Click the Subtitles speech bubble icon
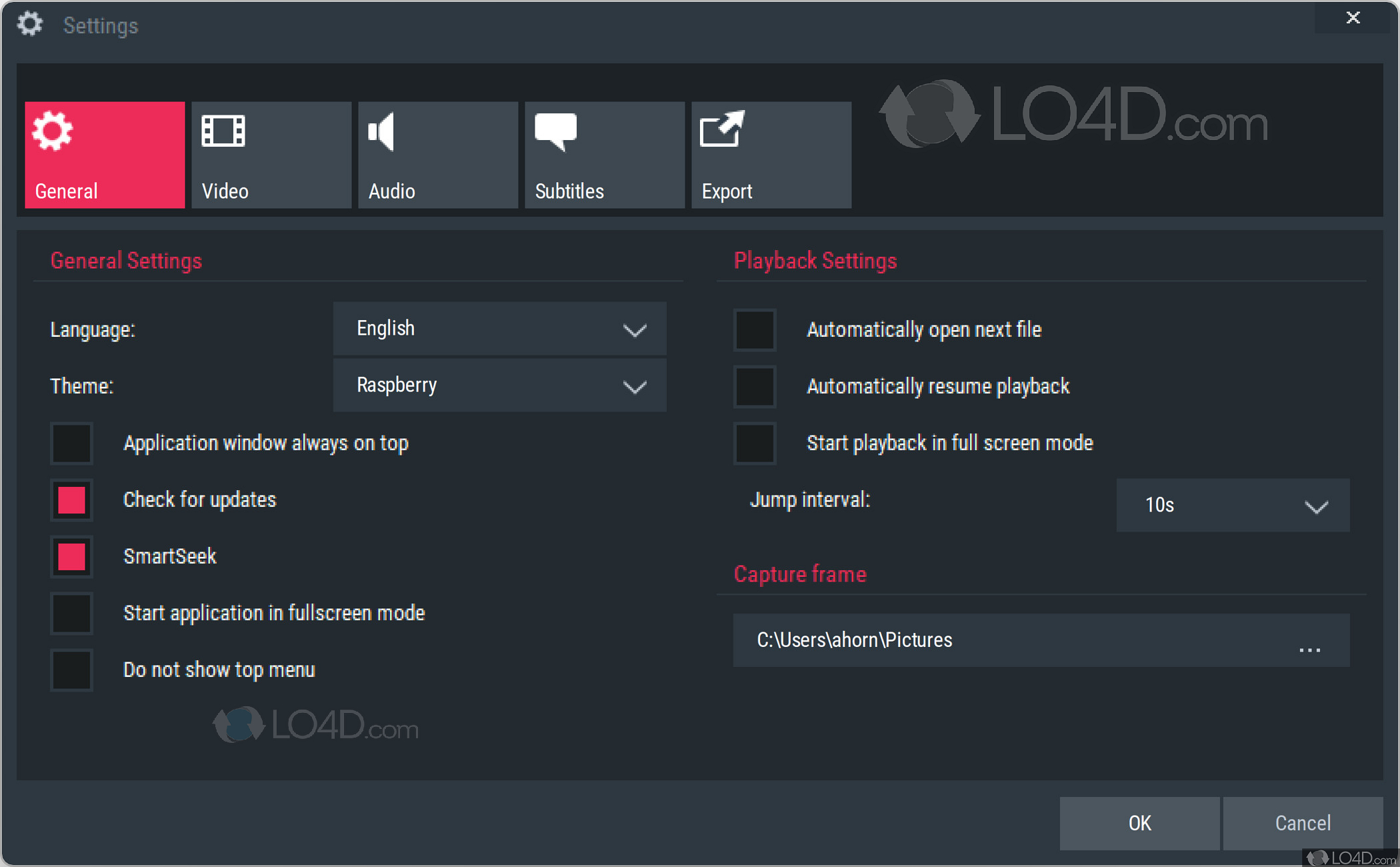Screen dimensions: 1400x867 click(x=555, y=131)
